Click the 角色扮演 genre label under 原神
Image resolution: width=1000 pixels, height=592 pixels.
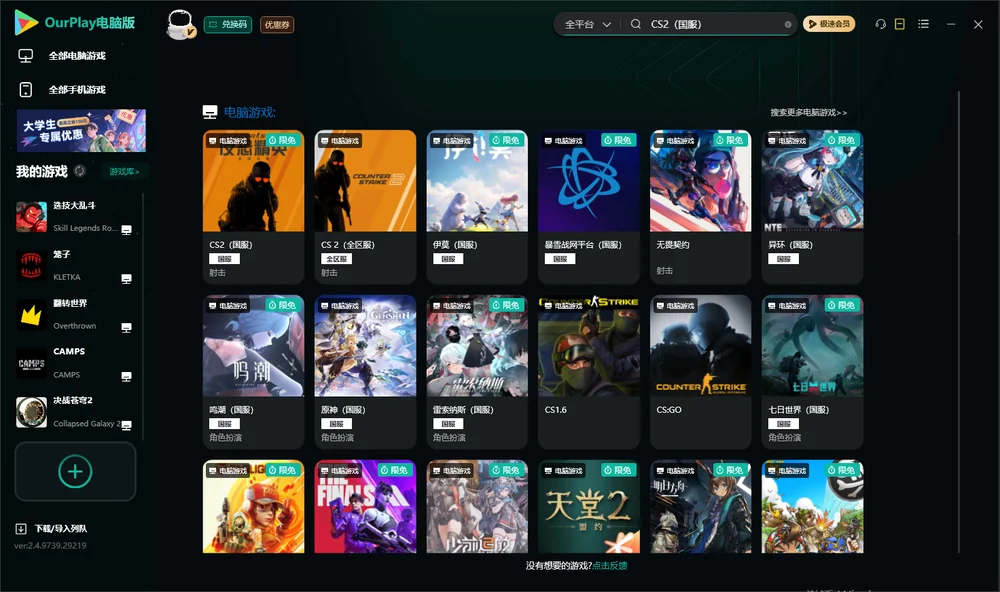337,438
